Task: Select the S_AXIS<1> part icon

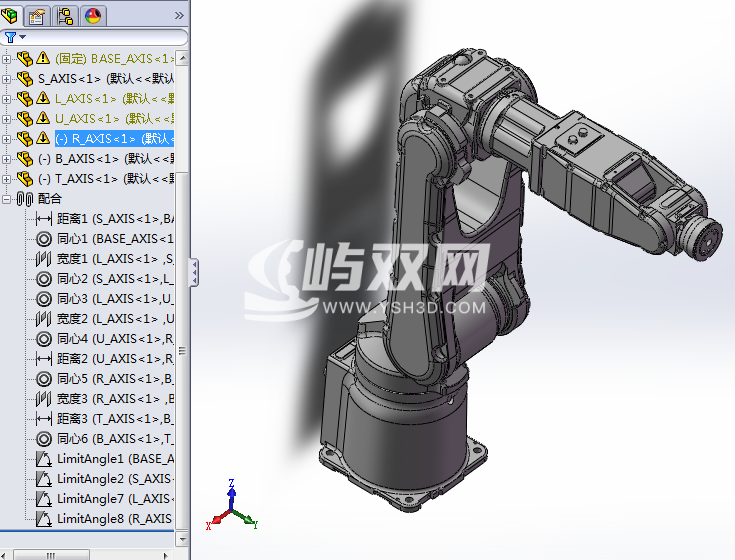Action: [x=25, y=79]
